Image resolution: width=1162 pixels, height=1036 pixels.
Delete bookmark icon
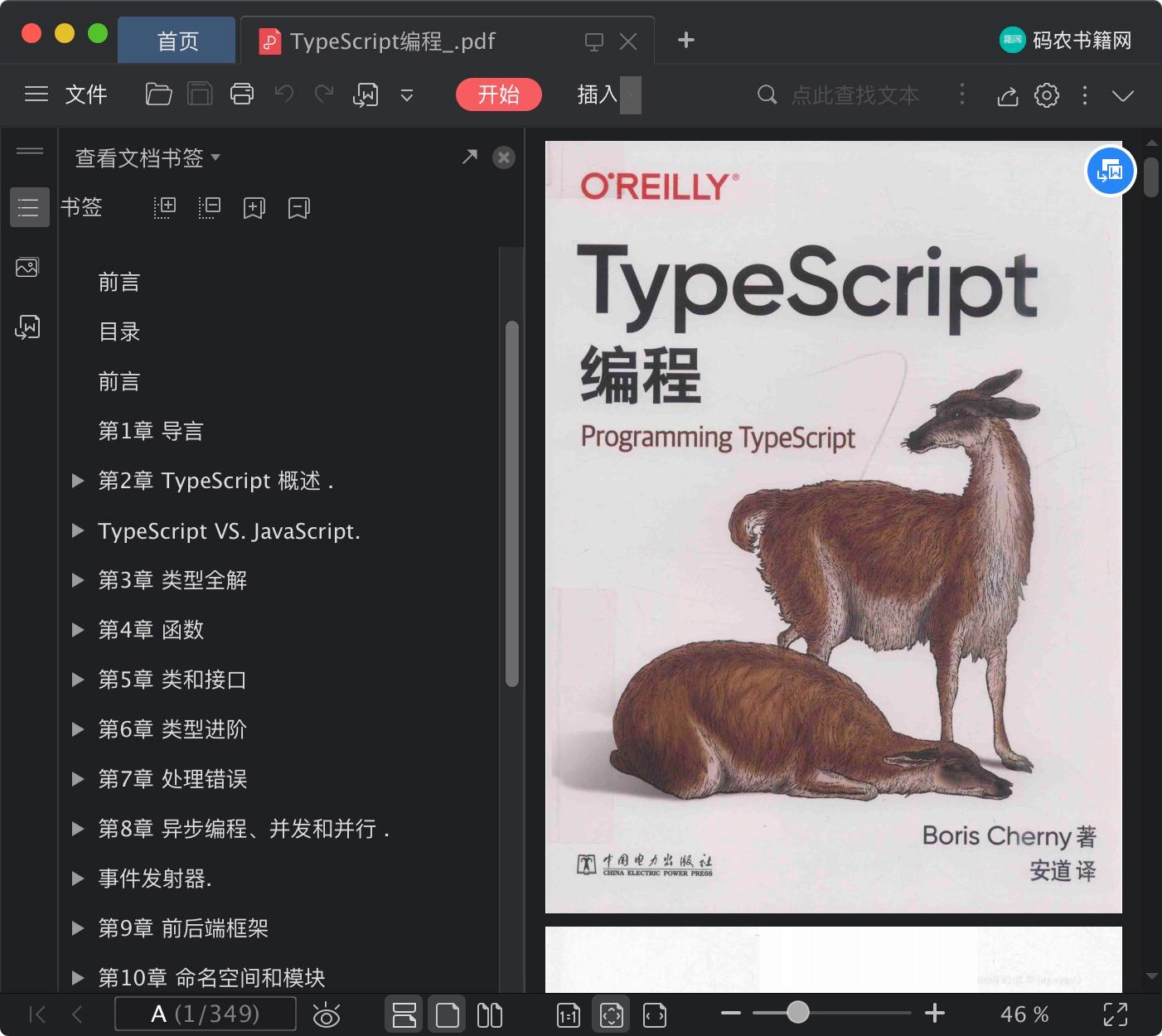(299, 207)
